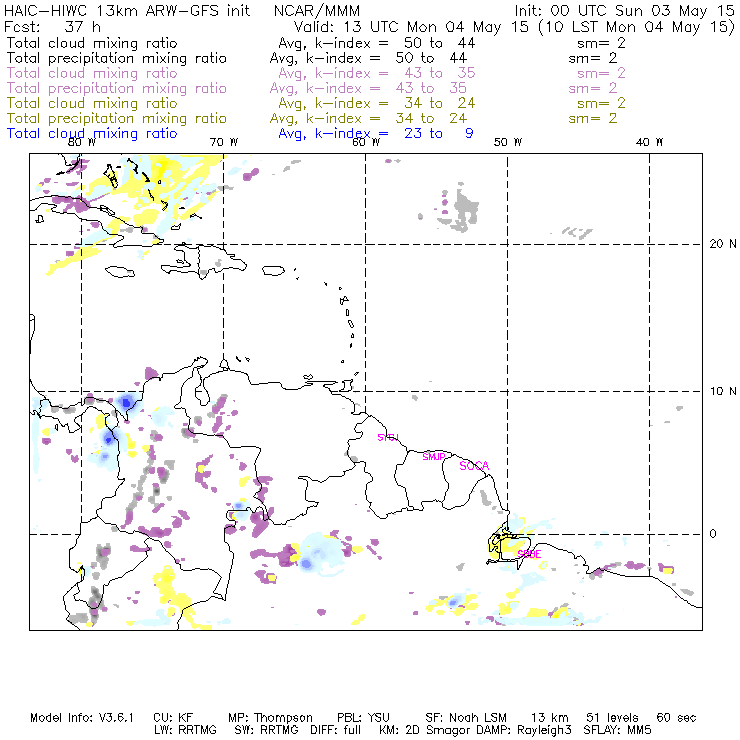Click the "NCAR/MMM" header label
Image resolution: width=740 pixels, height=740 pixels.
[317, 11]
